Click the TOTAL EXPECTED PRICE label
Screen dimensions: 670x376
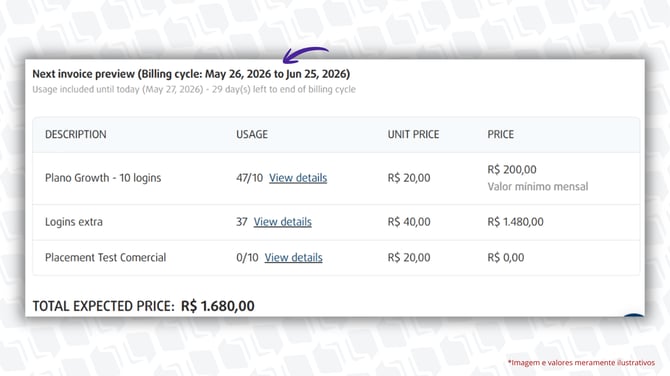pos(104,306)
